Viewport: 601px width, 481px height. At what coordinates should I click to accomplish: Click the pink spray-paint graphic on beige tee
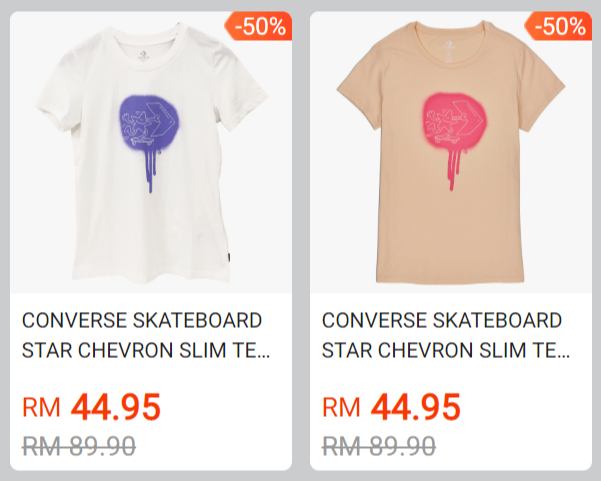[454, 141]
